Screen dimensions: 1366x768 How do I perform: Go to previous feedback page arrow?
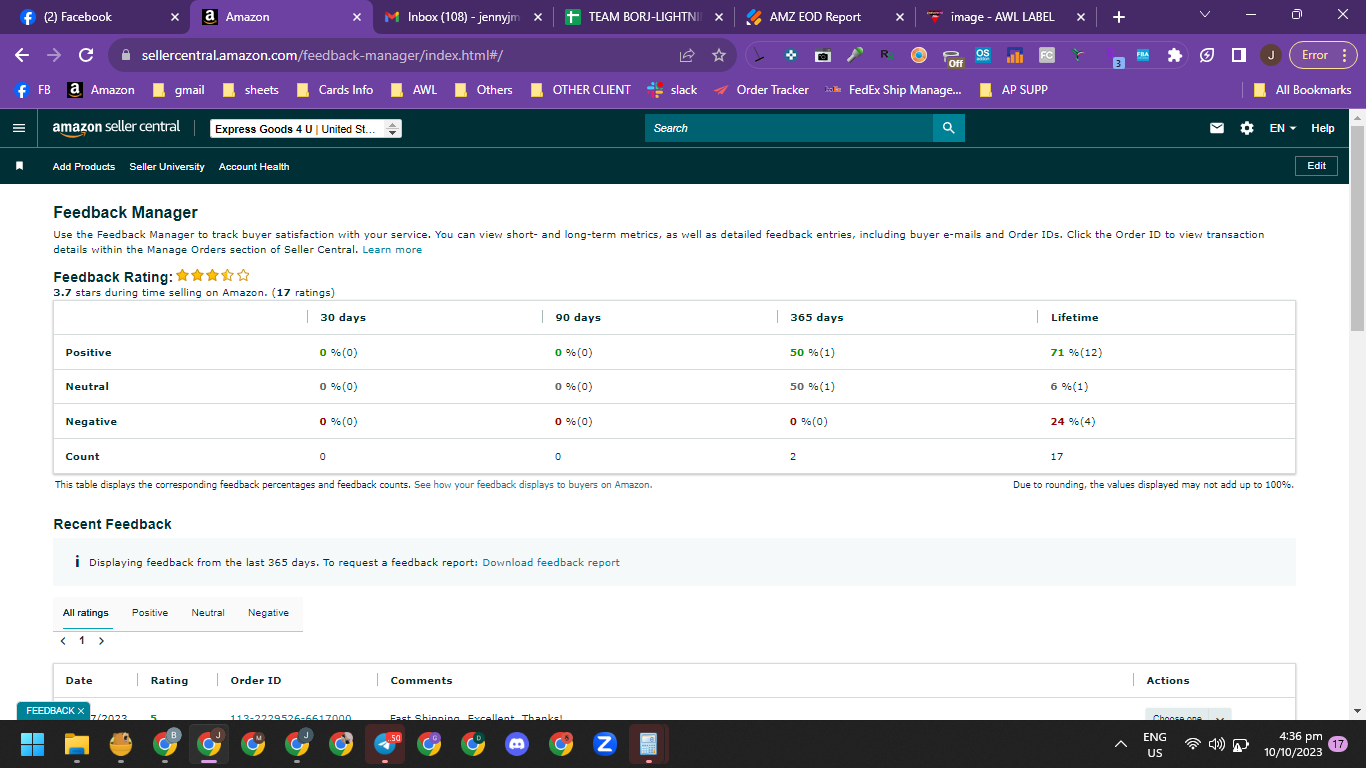64,641
